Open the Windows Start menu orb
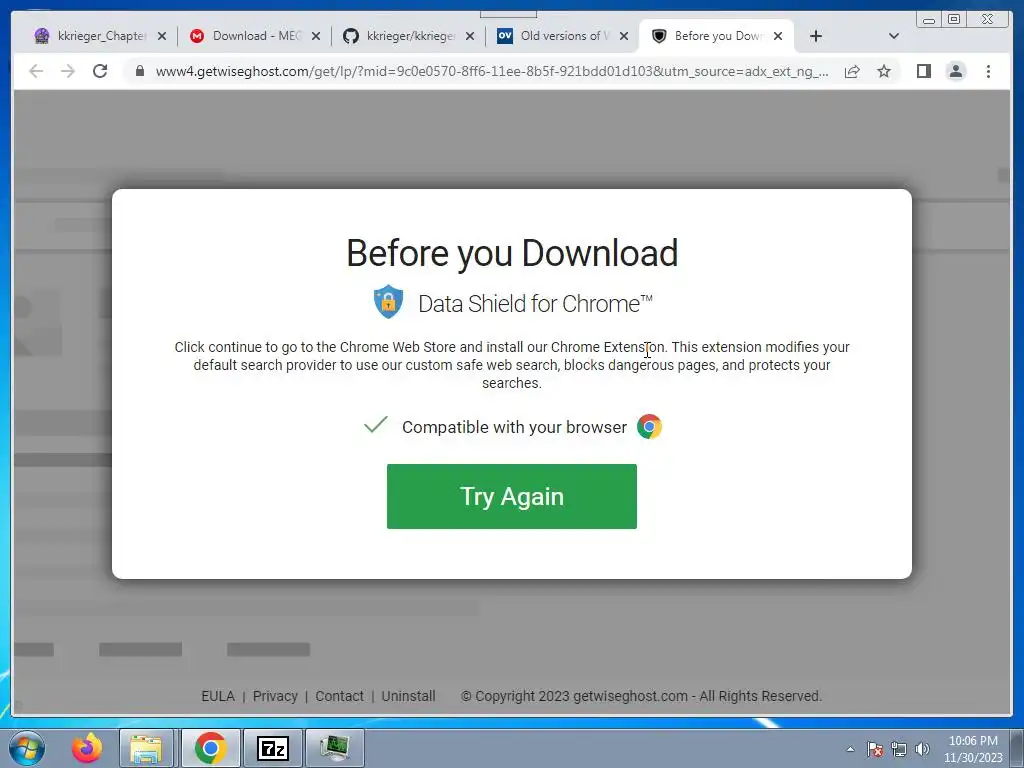Viewport: 1024px width, 768px height. click(x=27, y=748)
